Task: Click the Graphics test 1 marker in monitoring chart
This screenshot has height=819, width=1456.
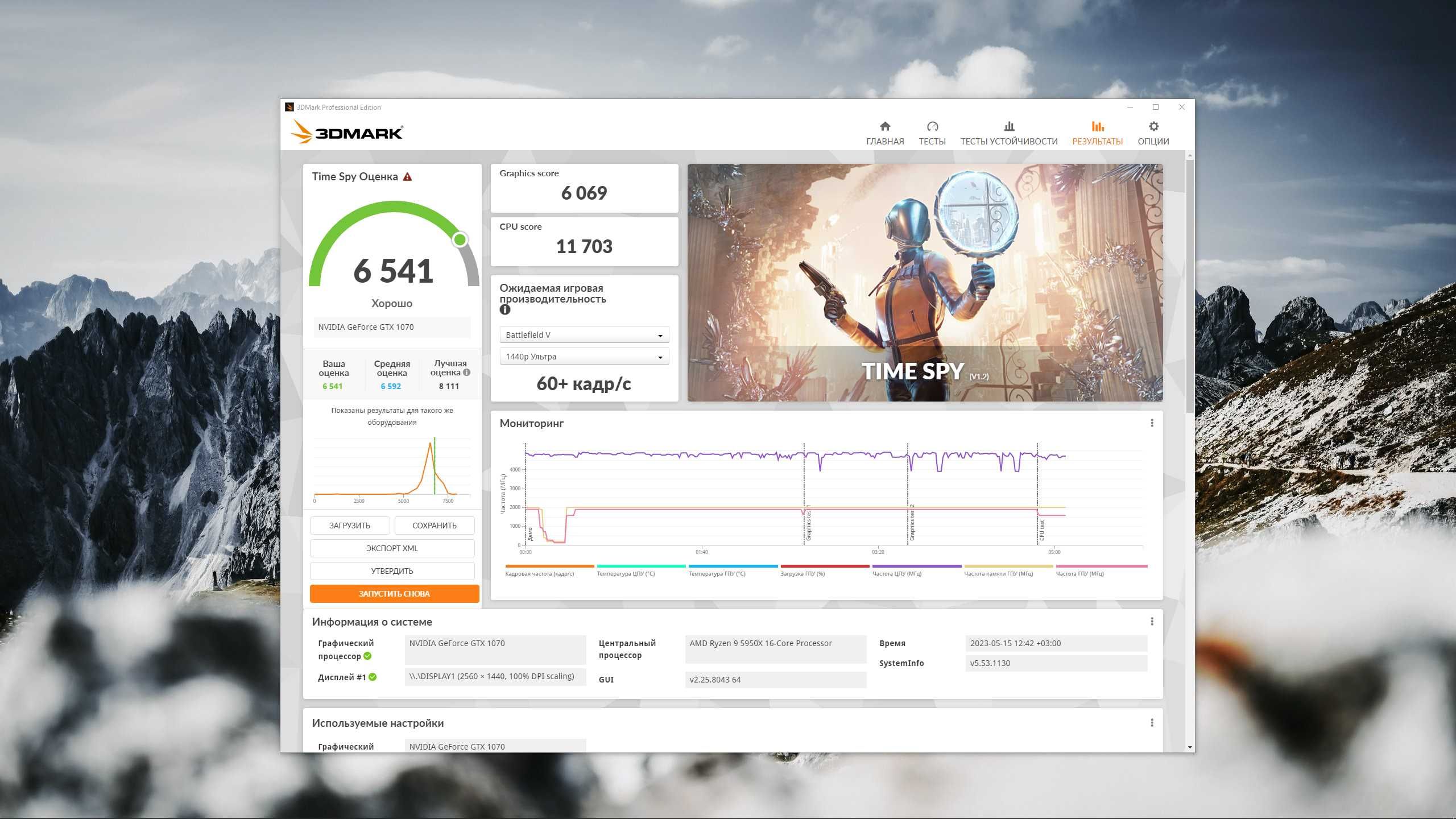Action: [809, 522]
